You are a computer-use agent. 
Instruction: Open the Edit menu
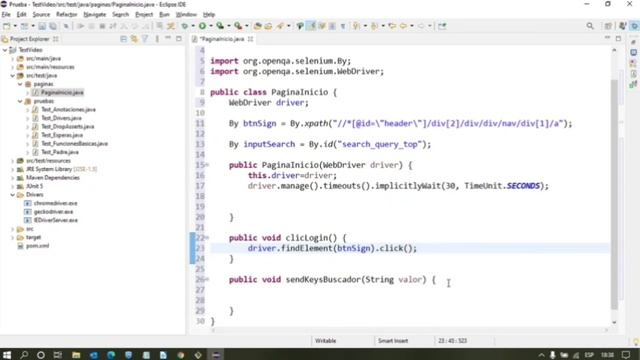(21, 14)
